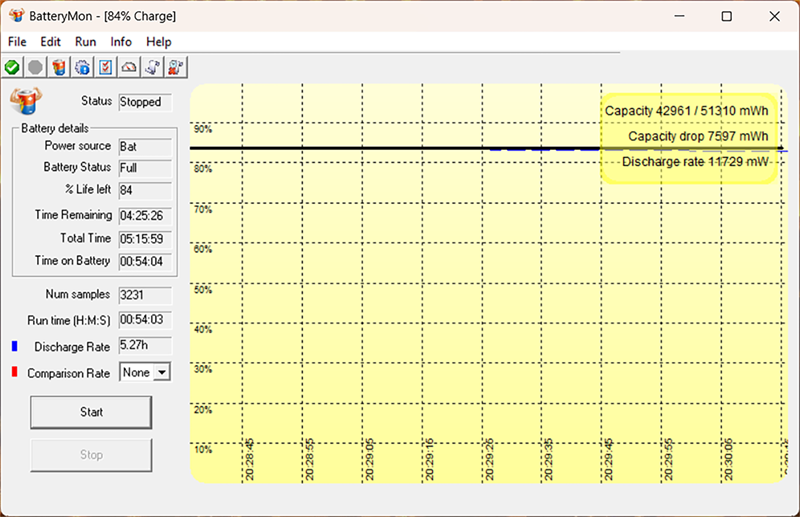Open the Edit menu
The image size is (800, 517).
[x=51, y=42]
